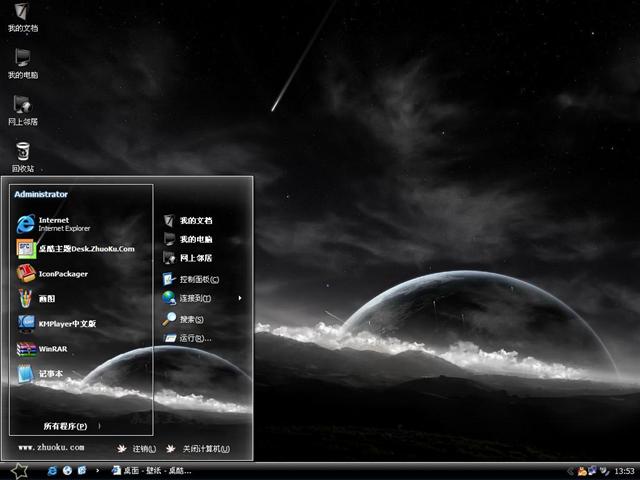Open 运行(R)... run dialog
640x480 pixels.
(187, 338)
